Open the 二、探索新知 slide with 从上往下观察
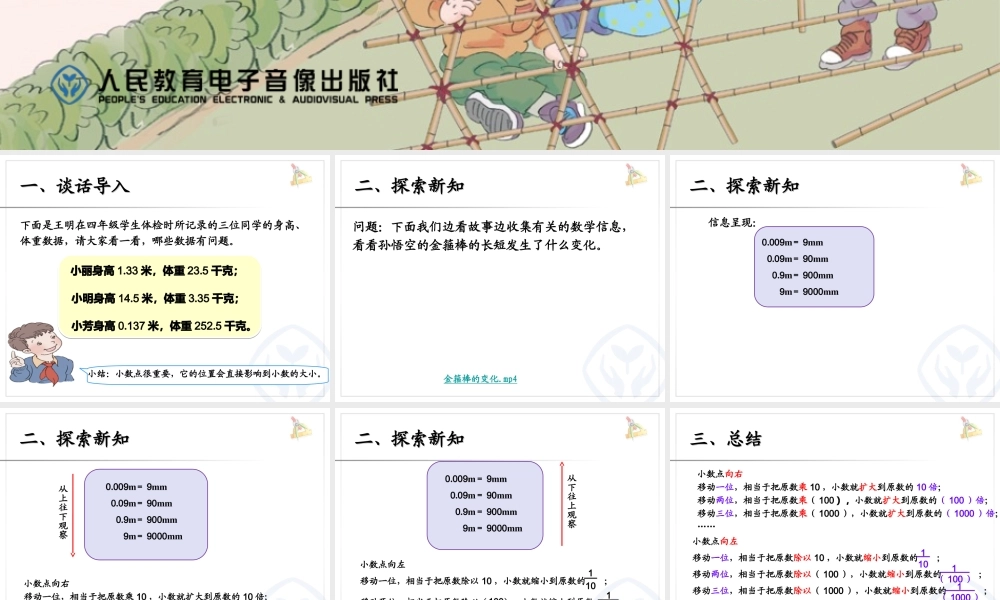1000x600 pixels. [165, 506]
